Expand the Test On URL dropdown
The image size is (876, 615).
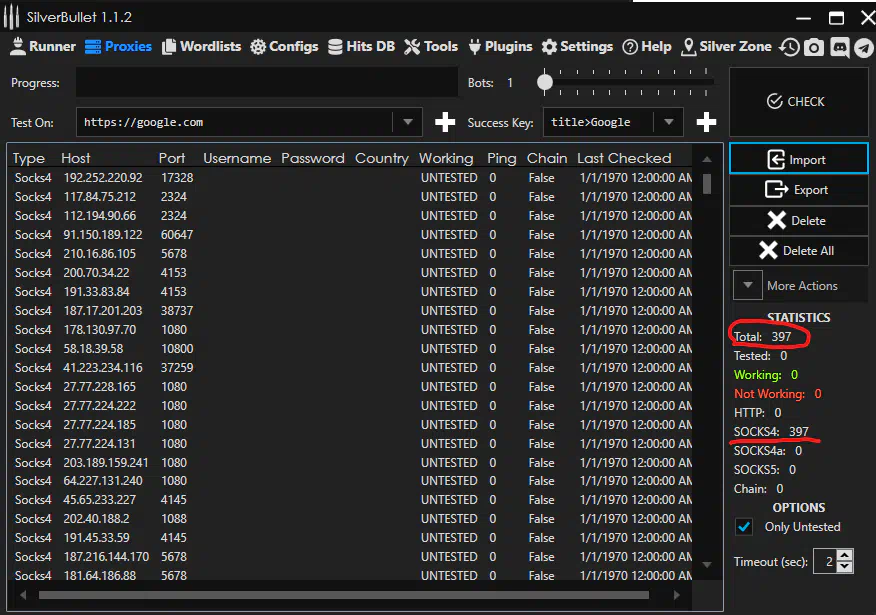coord(408,122)
